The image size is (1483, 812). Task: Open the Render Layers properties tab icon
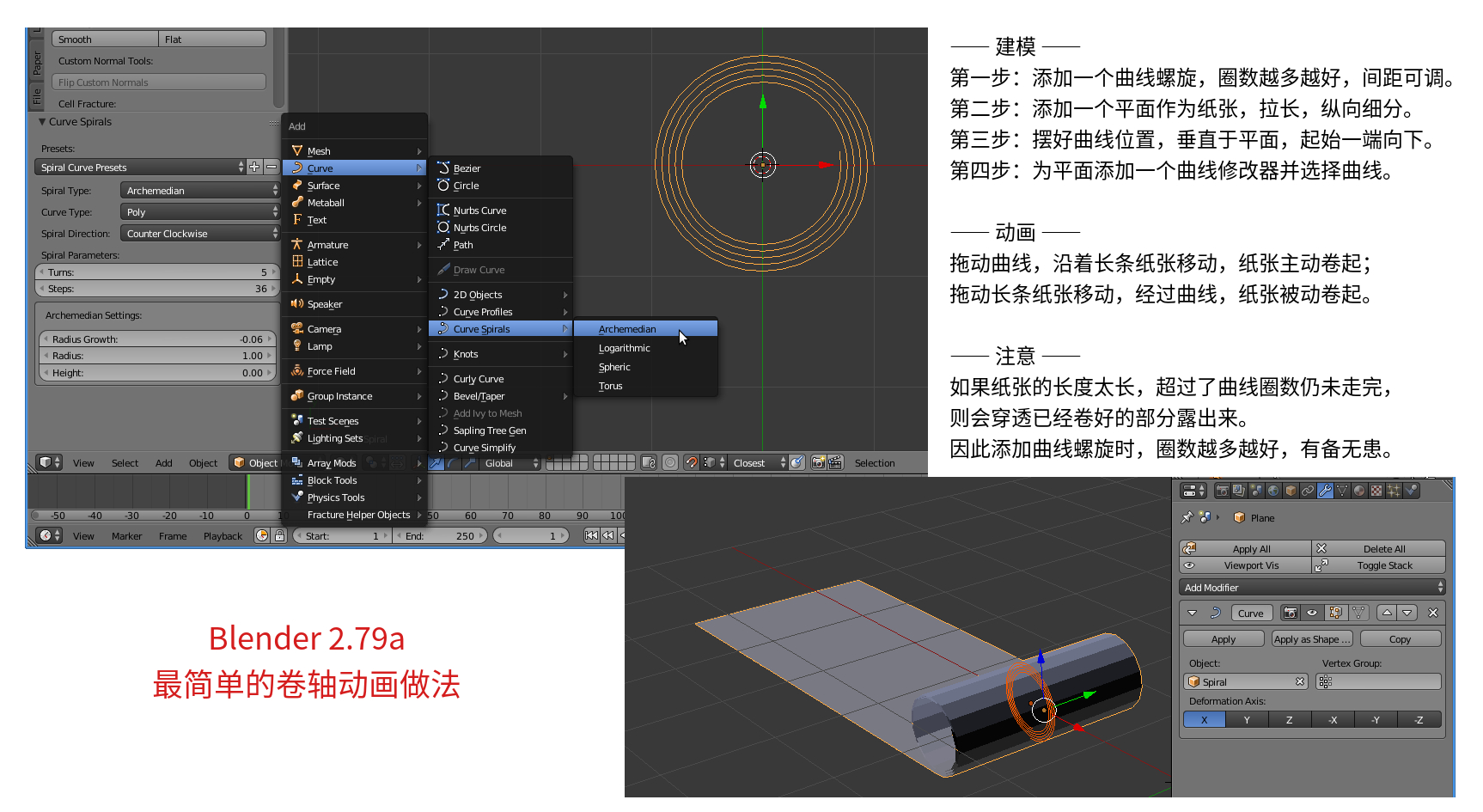point(1239,491)
